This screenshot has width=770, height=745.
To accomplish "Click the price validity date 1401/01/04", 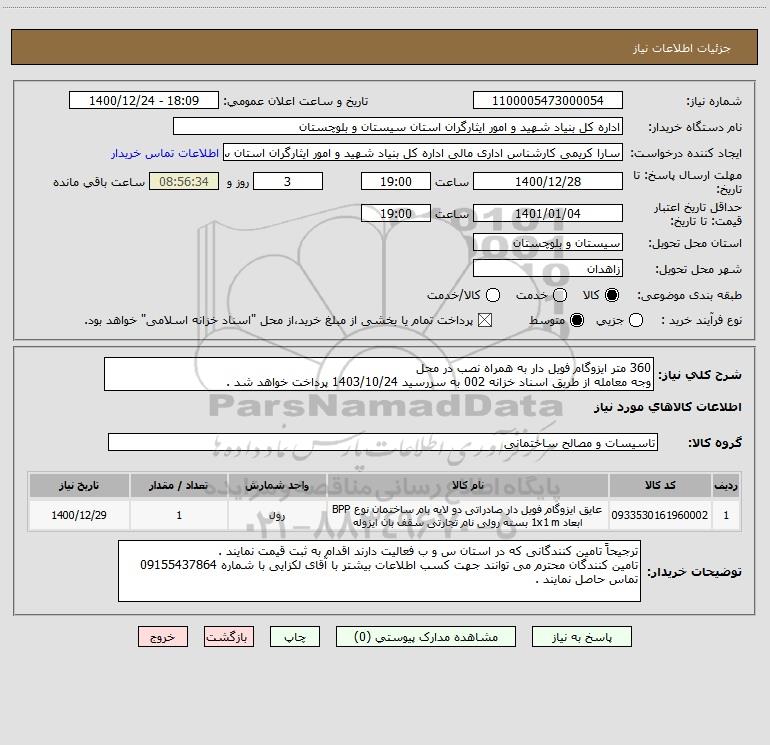I will pos(548,213).
